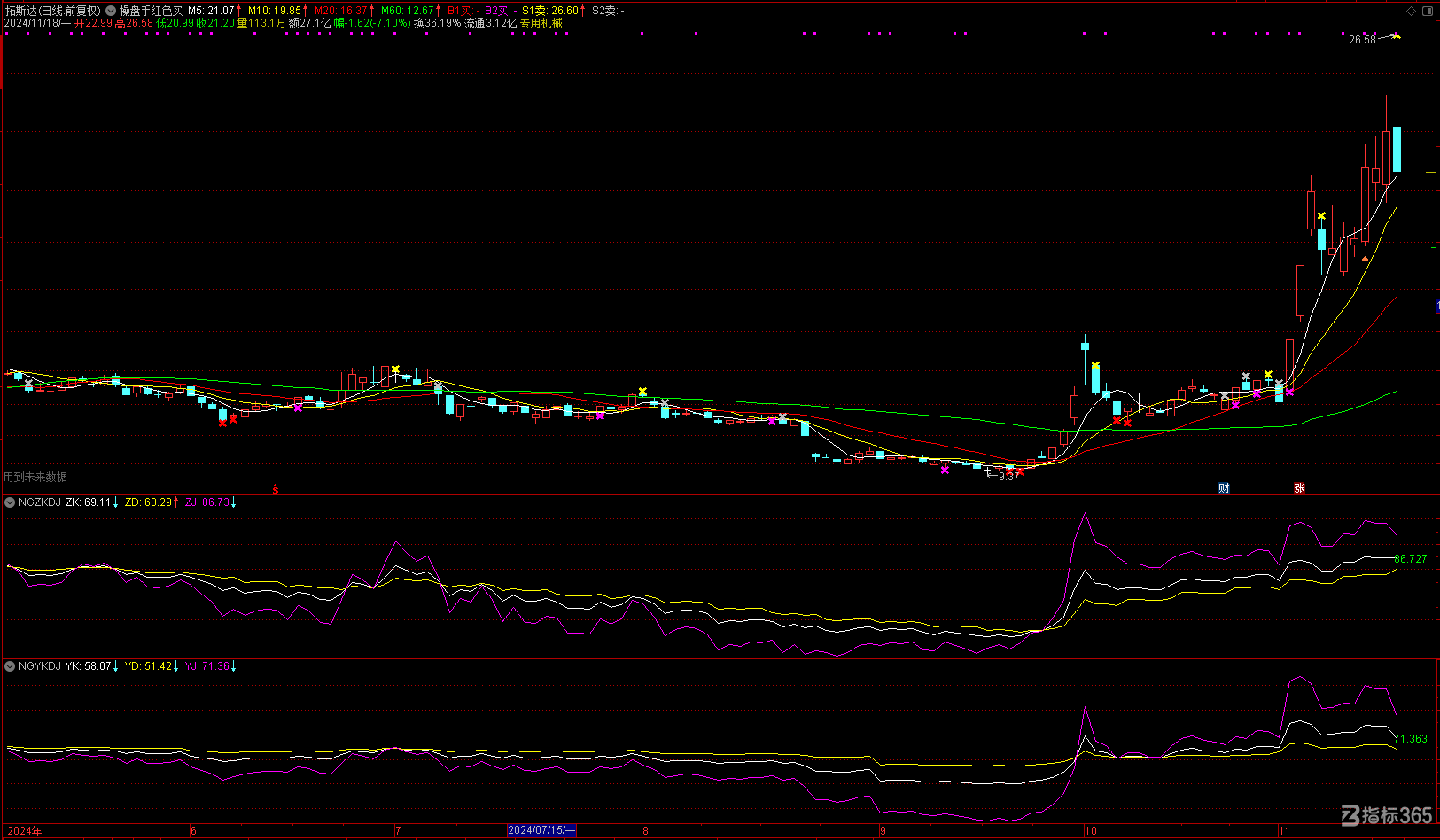Click the 26.58 high price annotation
The height and width of the screenshot is (840, 1440).
(1362, 40)
